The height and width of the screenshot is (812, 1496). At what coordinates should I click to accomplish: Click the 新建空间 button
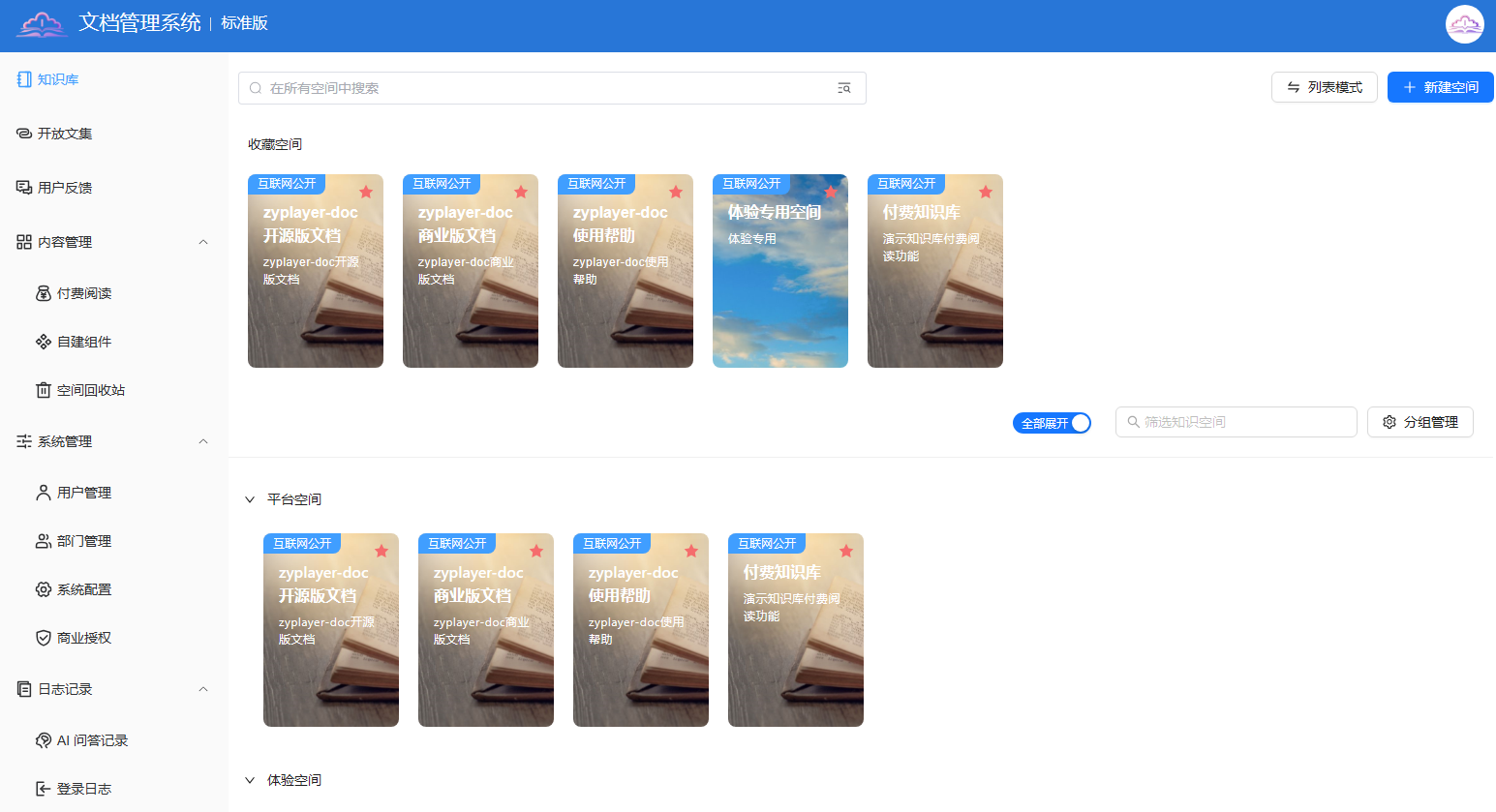pos(1440,87)
